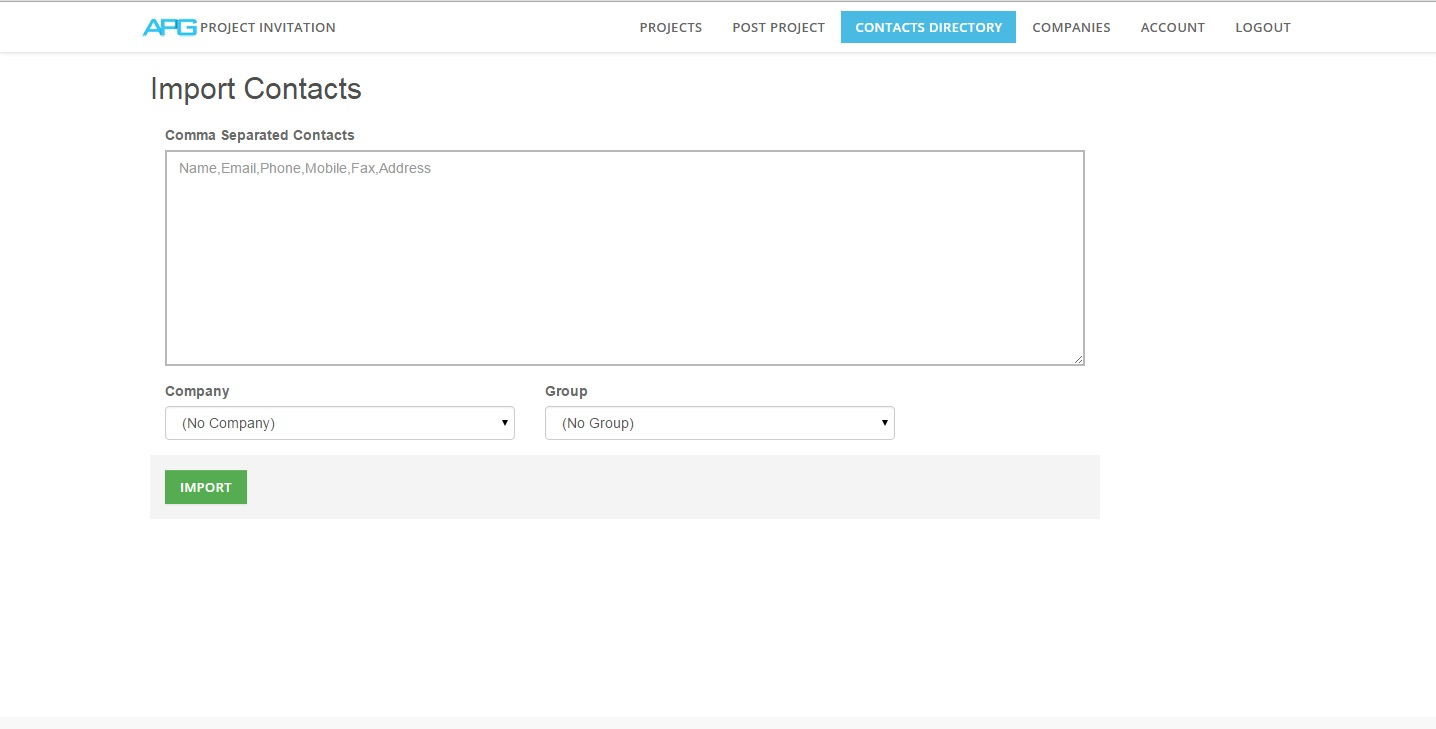Open the Company dropdown arrow
The width and height of the screenshot is (1436, 729).
coord(505,423)
